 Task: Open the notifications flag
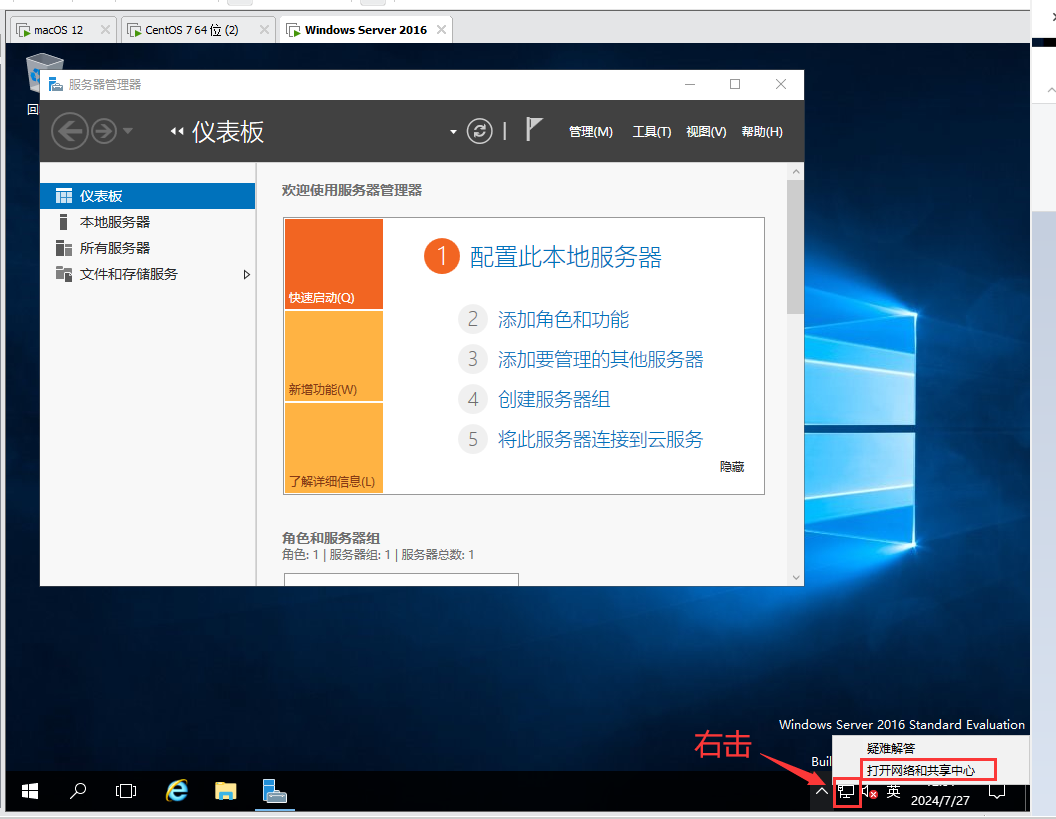point(533,129)
